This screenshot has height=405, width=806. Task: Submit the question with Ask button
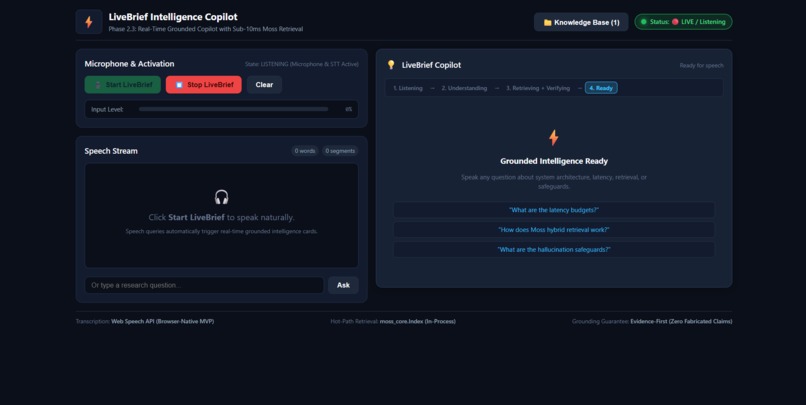(x=343, y=285)
